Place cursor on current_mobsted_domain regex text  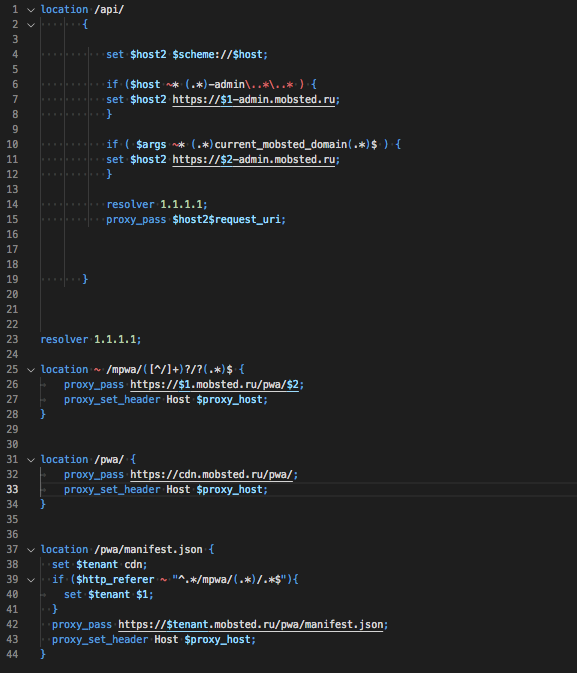280,144
